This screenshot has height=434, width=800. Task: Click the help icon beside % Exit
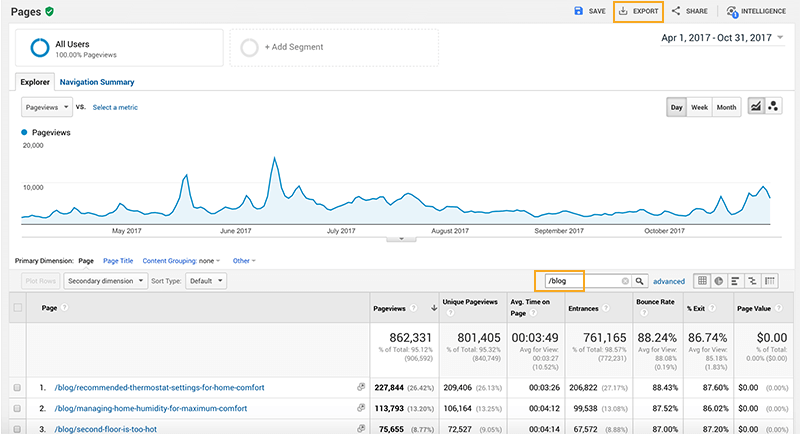tap(712, 308)
